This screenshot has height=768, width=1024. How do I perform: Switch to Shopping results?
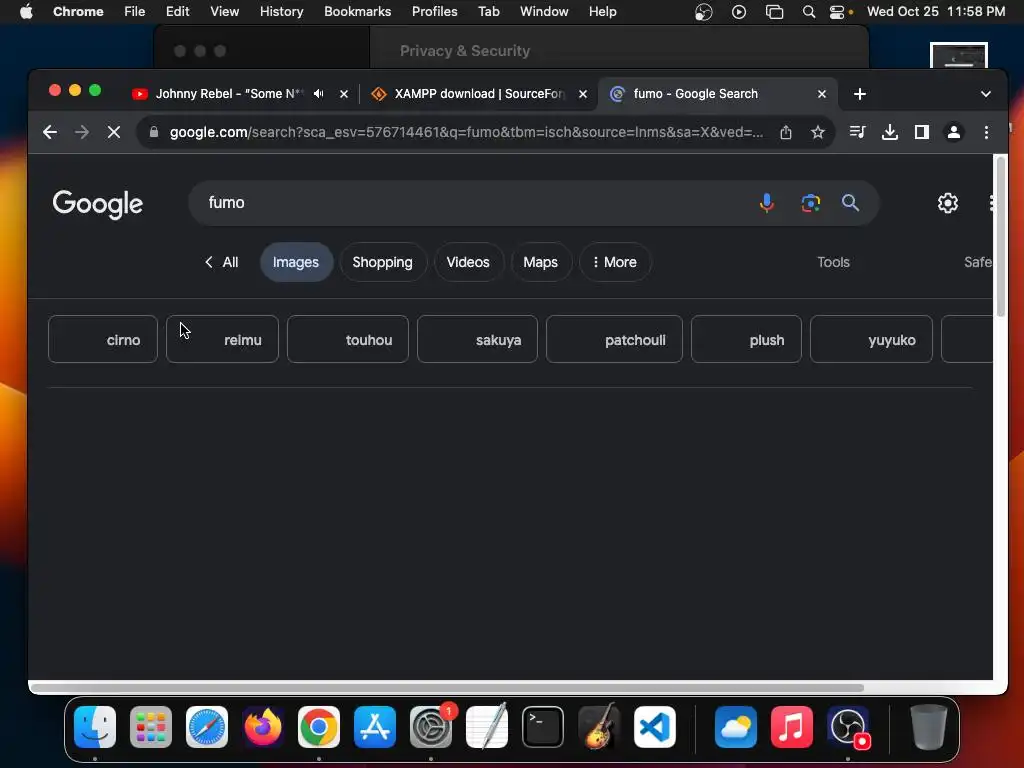pyautogui.click(x=383, y=263)
